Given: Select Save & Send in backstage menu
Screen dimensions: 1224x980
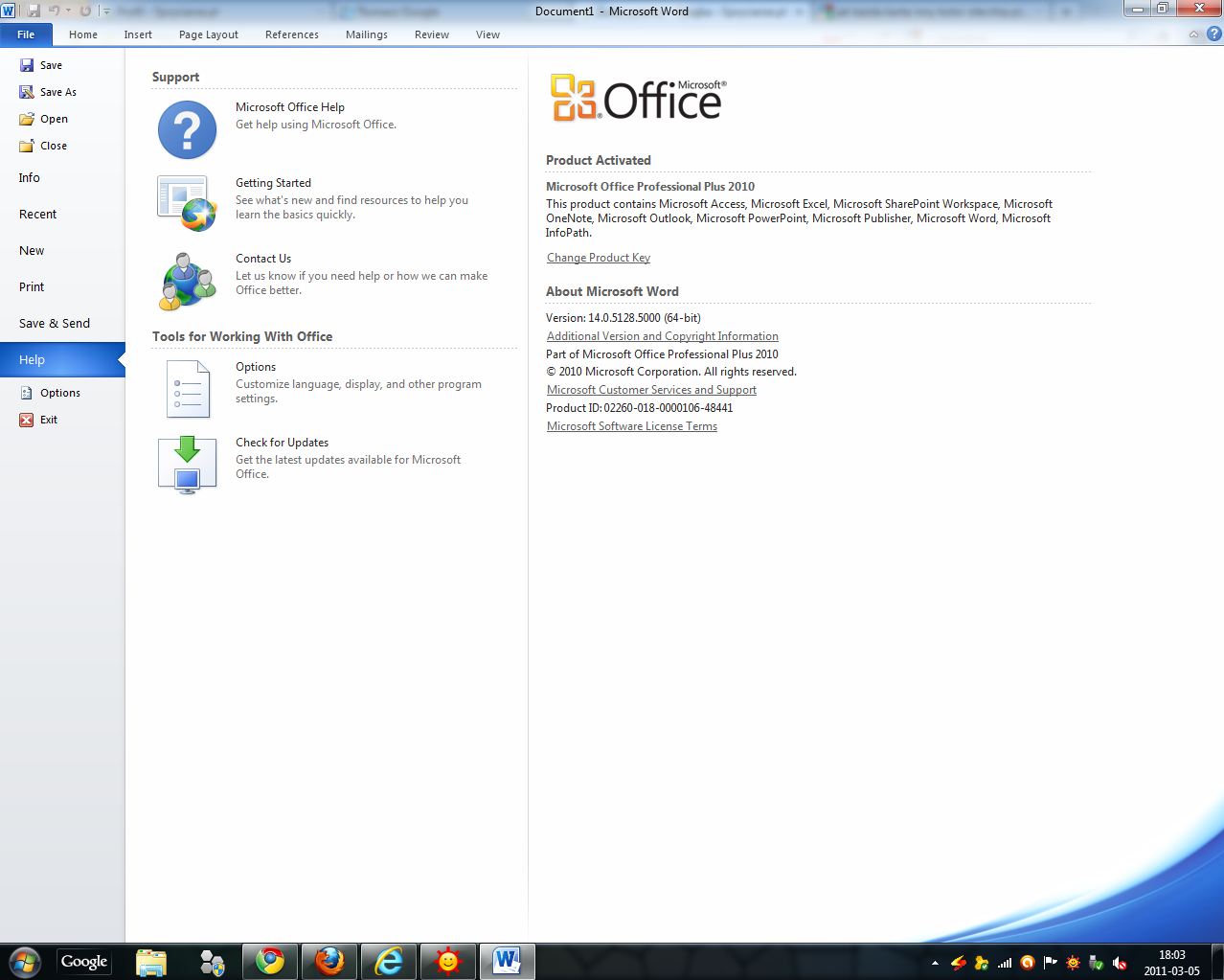Looking at the screenshot, I should (62, 324).
